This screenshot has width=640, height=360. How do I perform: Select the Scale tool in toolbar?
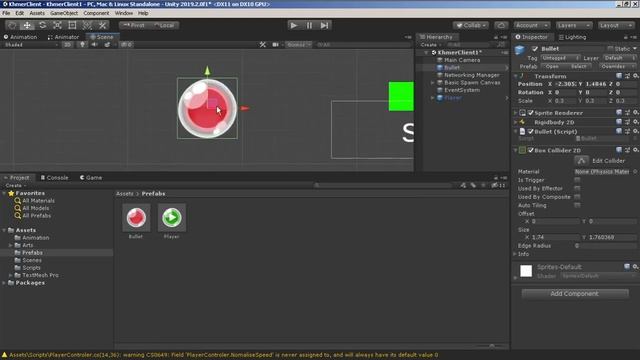click(57, 25)
